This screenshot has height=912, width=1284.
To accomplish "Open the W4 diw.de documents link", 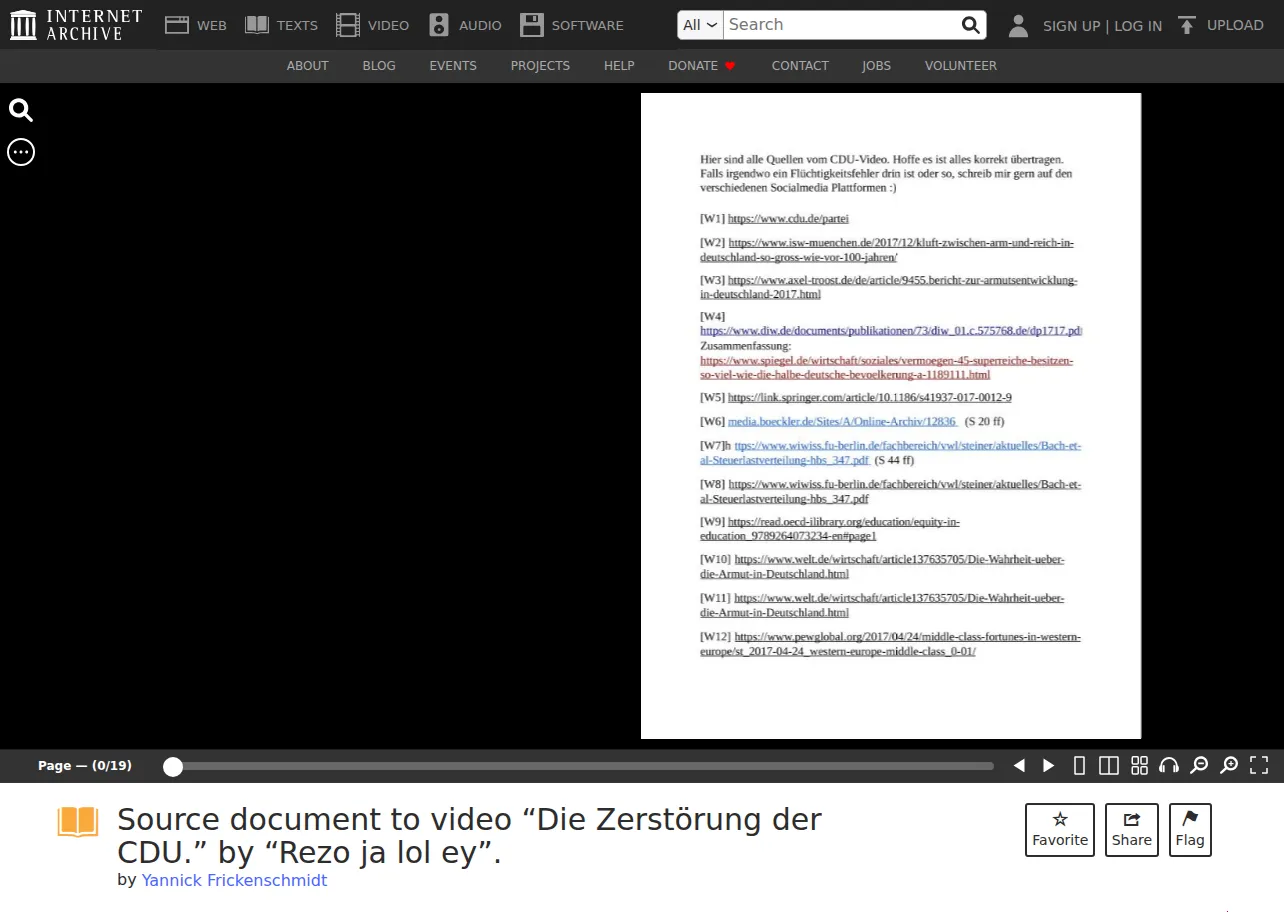I will click(891, 331).
